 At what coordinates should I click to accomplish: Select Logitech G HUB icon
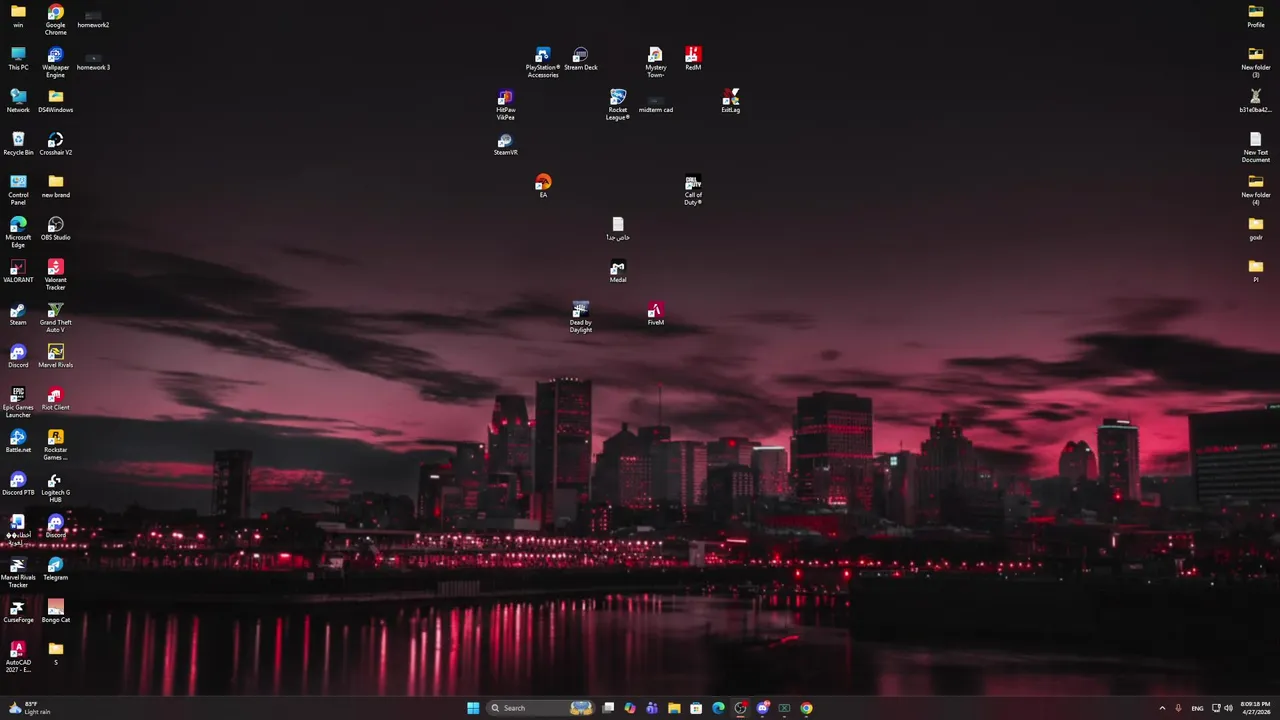click(56, 486)
